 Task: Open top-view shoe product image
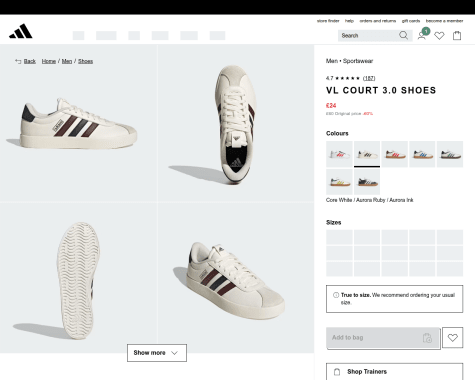[236, 123]
